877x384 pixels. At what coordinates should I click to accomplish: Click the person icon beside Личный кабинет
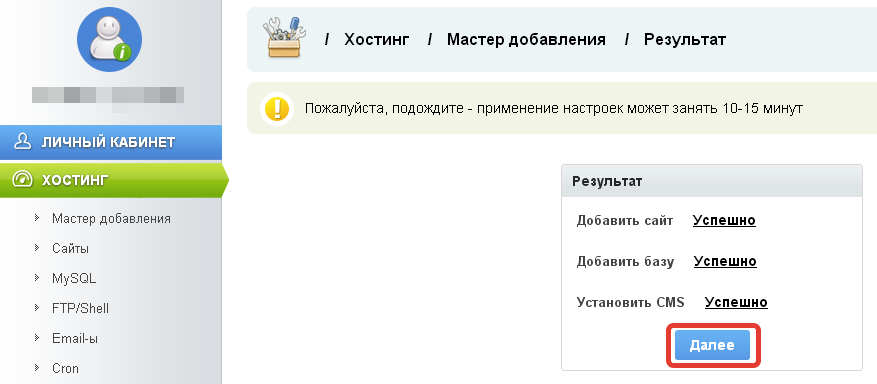point(22,142)
